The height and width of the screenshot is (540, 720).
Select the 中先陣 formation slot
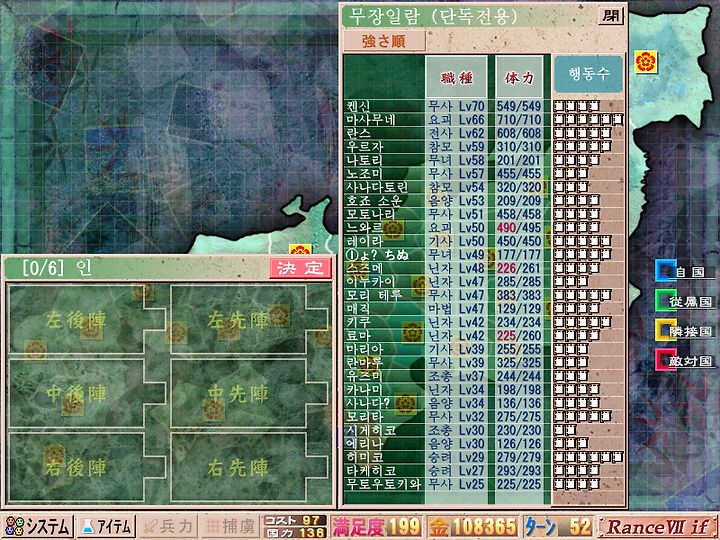[249, 394]
